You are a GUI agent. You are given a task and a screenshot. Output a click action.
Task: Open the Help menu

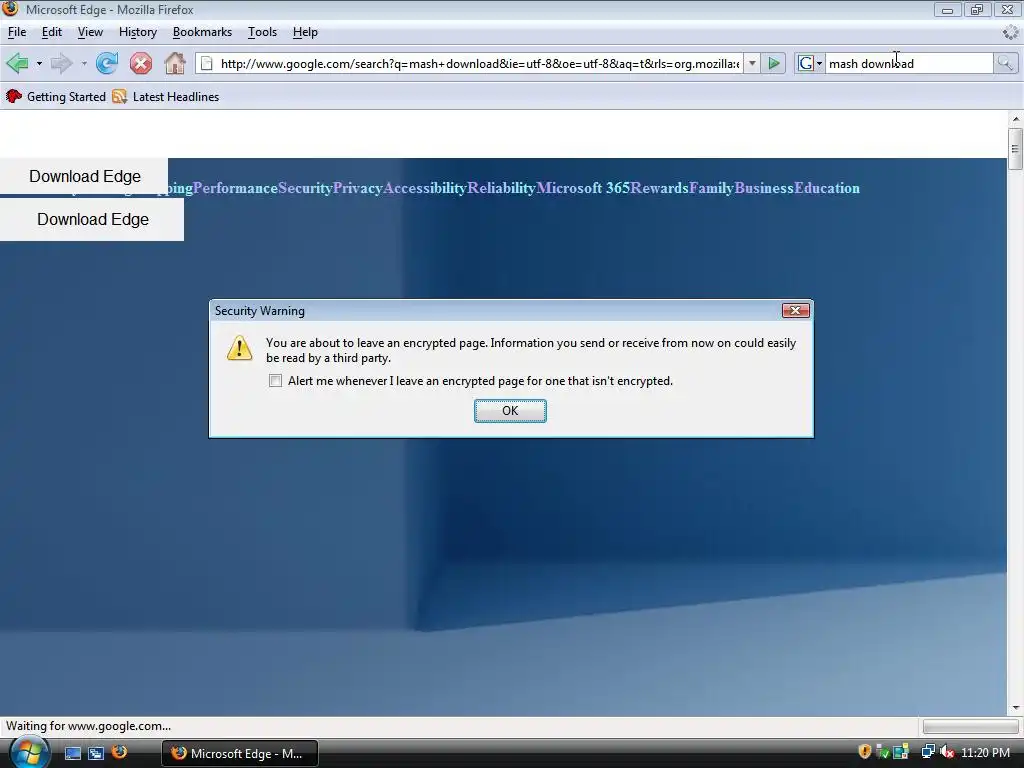[305, 32]
